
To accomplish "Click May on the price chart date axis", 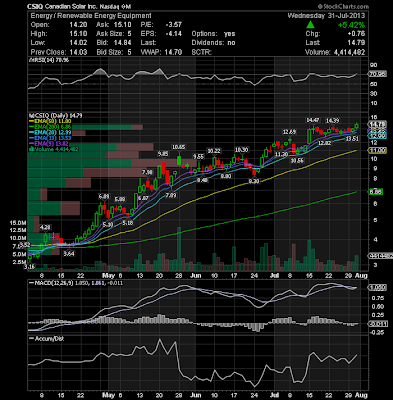I will tap(109, 276).
